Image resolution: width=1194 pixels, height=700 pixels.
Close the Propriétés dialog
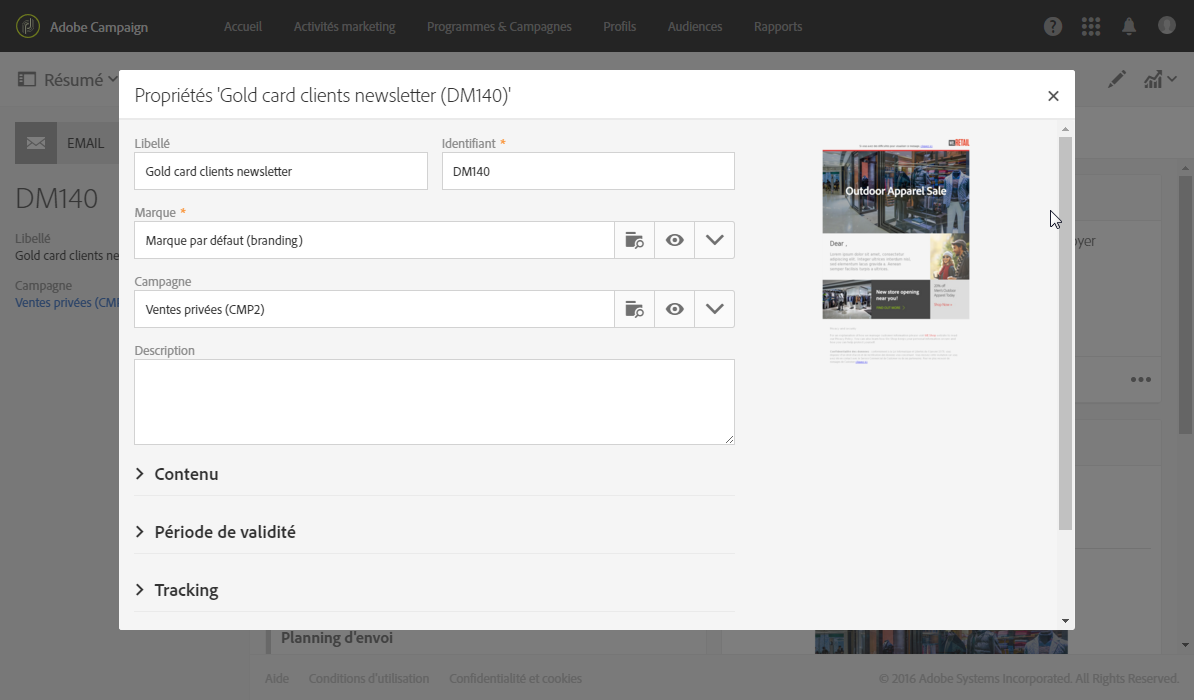click(1053, 96)
